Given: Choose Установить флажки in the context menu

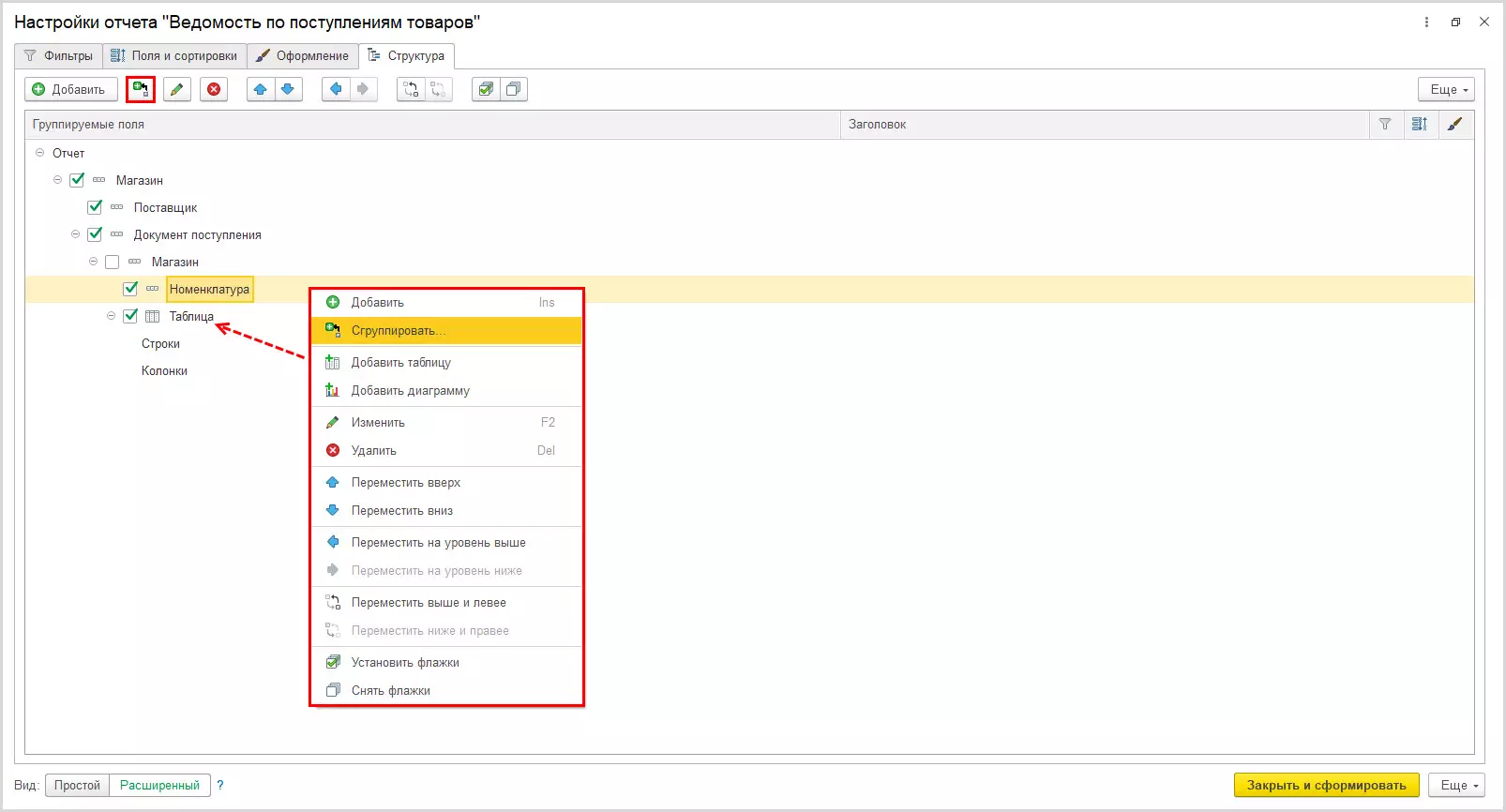Looking at the screenshot, I should (x=446, y=663).
